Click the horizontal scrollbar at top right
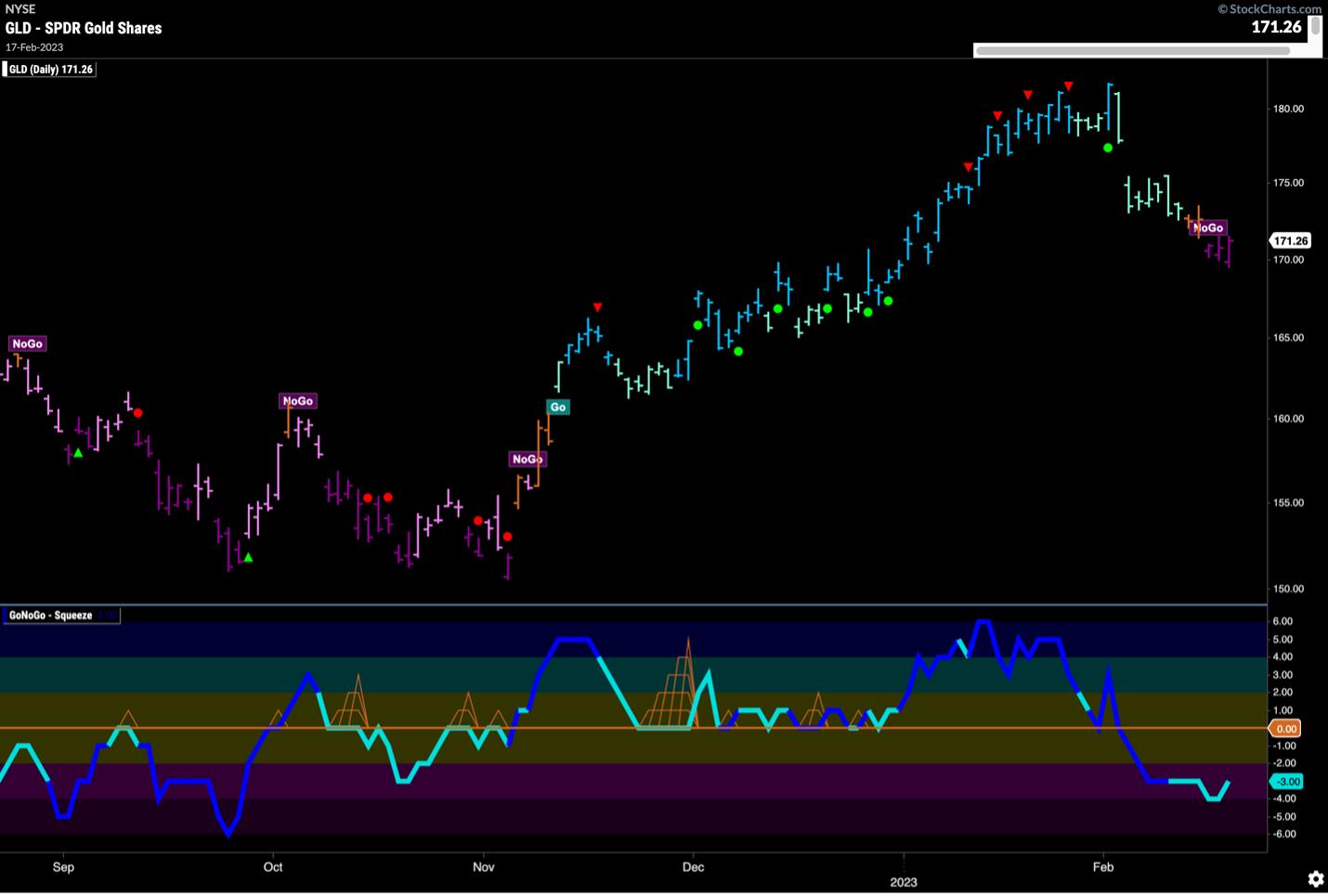1328x896 pixels. [1131, 50]
